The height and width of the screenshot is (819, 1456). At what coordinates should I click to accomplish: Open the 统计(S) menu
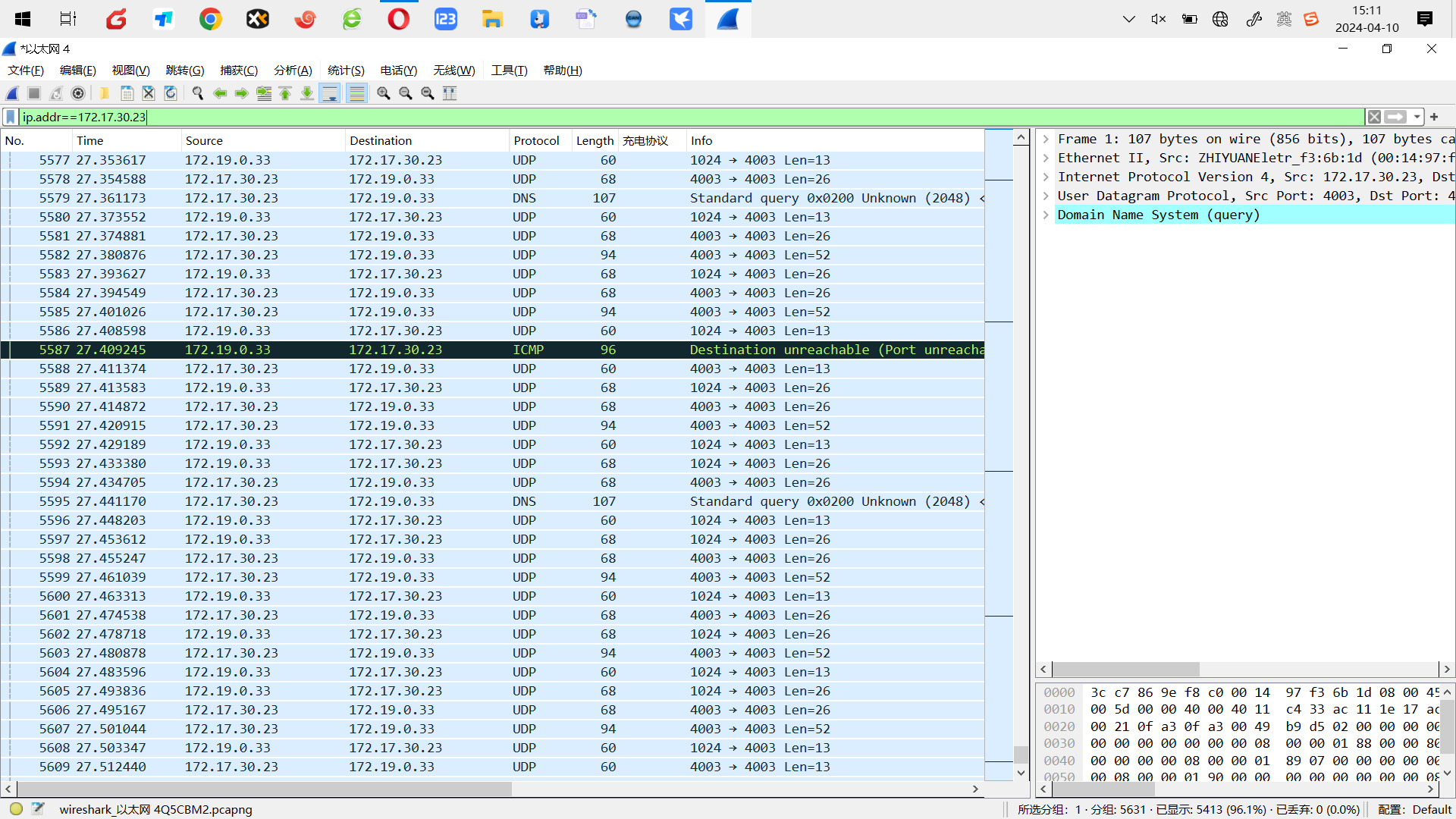point(346,71)
